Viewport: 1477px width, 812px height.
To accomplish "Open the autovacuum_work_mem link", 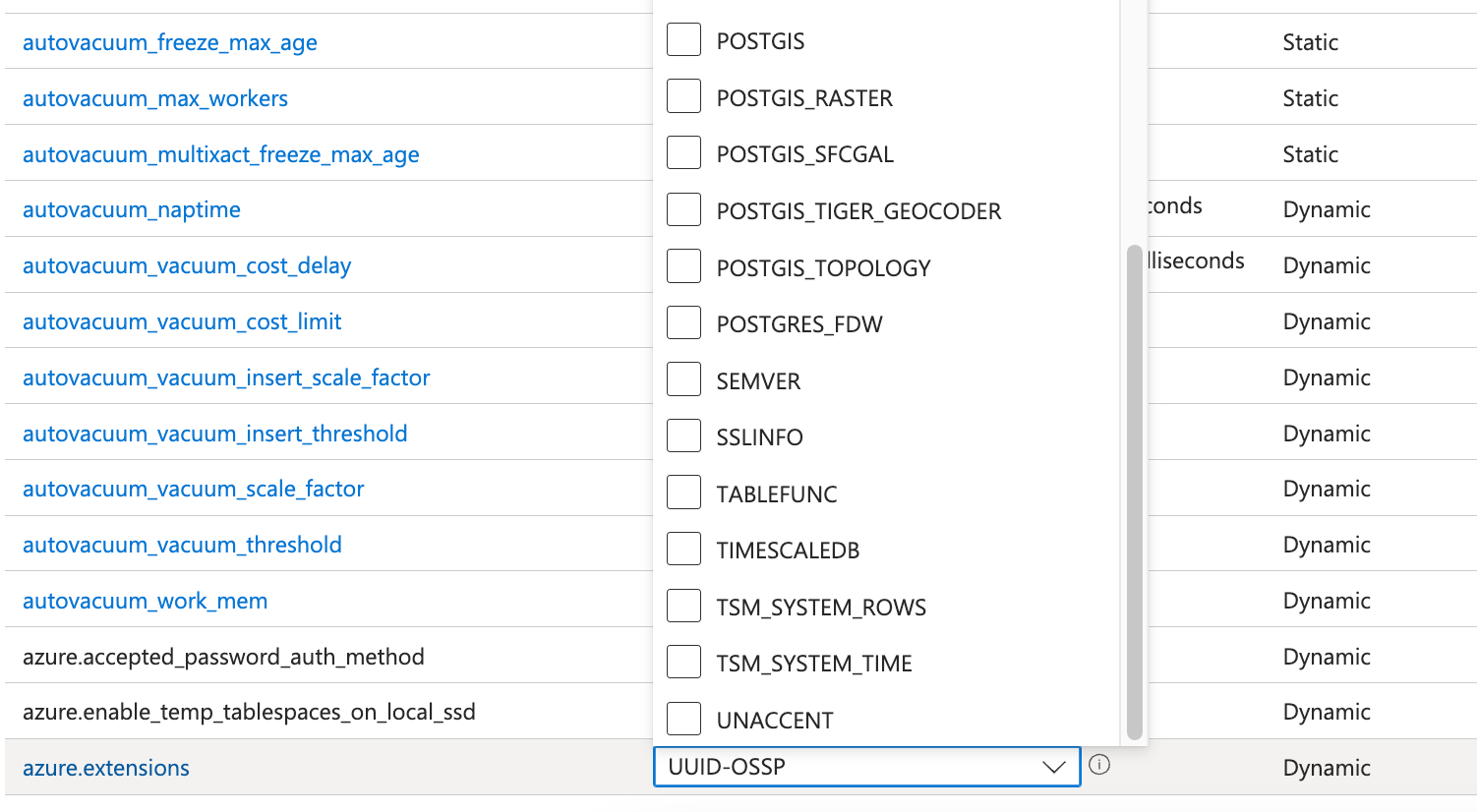I will tap(145, 601).
